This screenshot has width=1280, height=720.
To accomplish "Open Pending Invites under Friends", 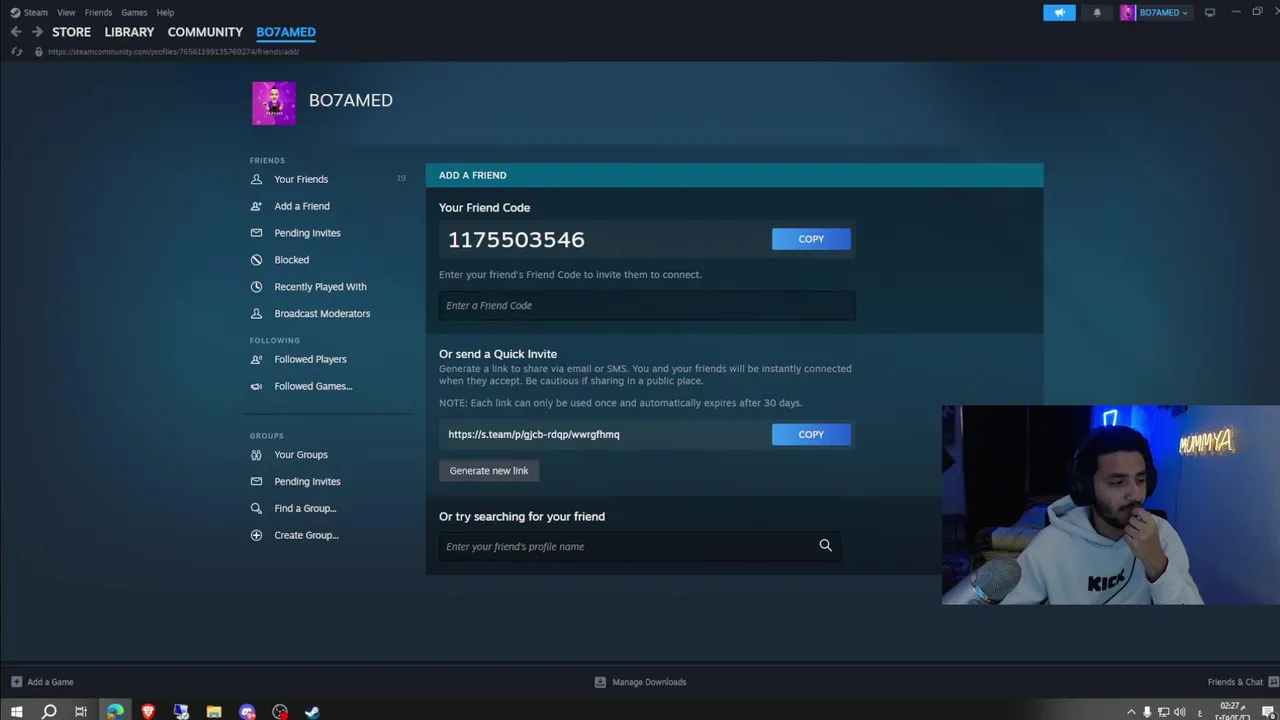I will pos(307,233).
